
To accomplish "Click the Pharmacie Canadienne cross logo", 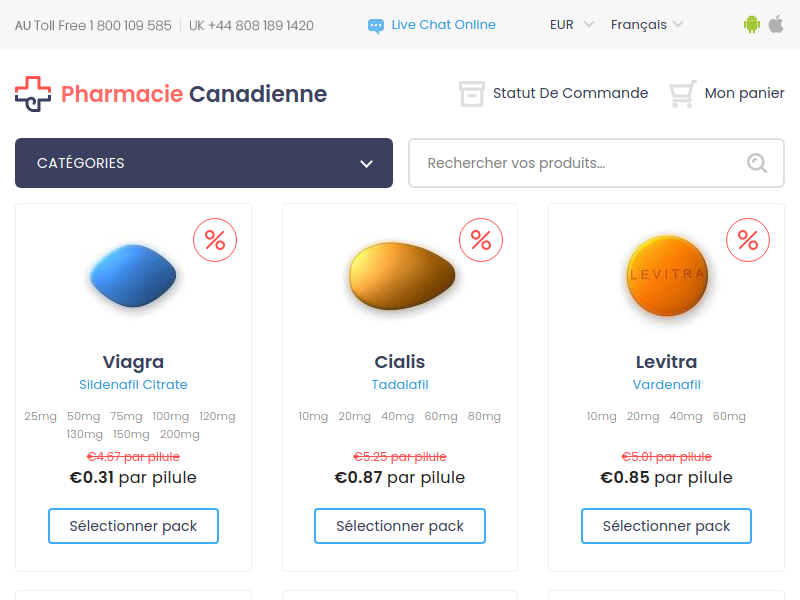I will pos(33,94).
